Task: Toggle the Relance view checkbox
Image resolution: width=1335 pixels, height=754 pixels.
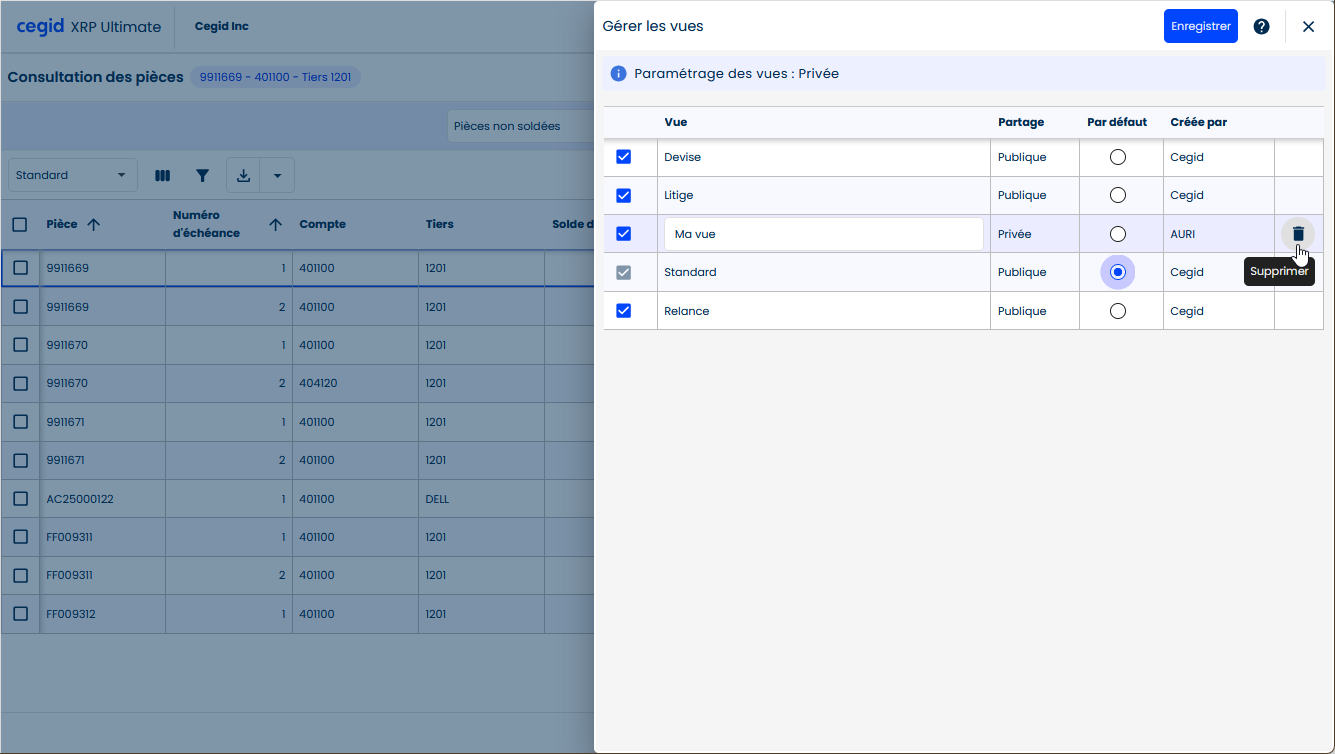Action: tap(623, 311)
